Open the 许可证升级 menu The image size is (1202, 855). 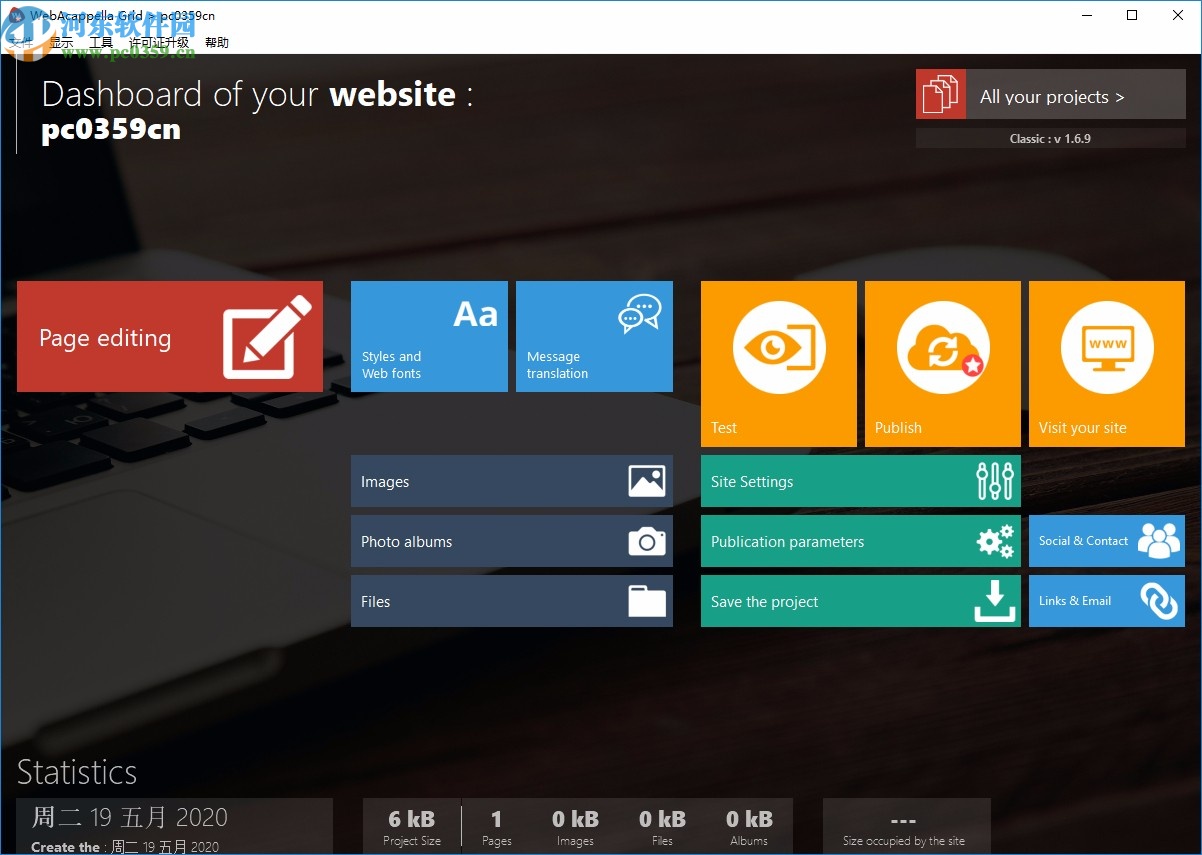(159, 43)
